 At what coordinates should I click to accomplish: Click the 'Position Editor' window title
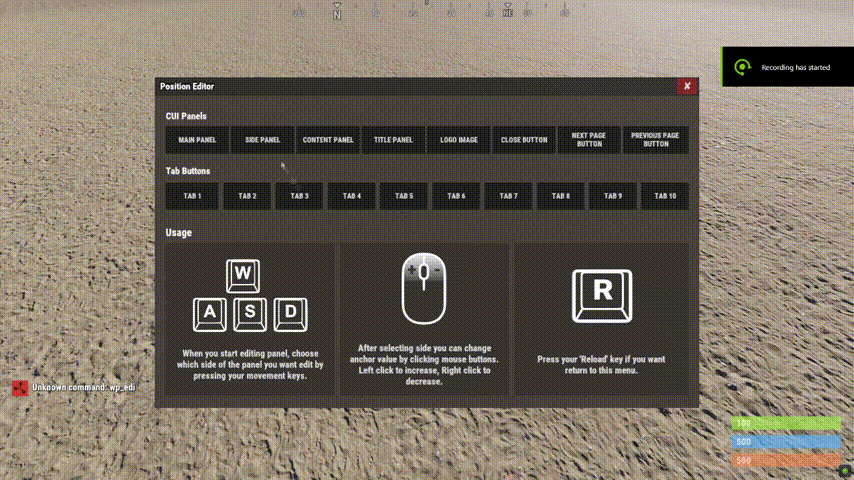click(x=187, y=87)
